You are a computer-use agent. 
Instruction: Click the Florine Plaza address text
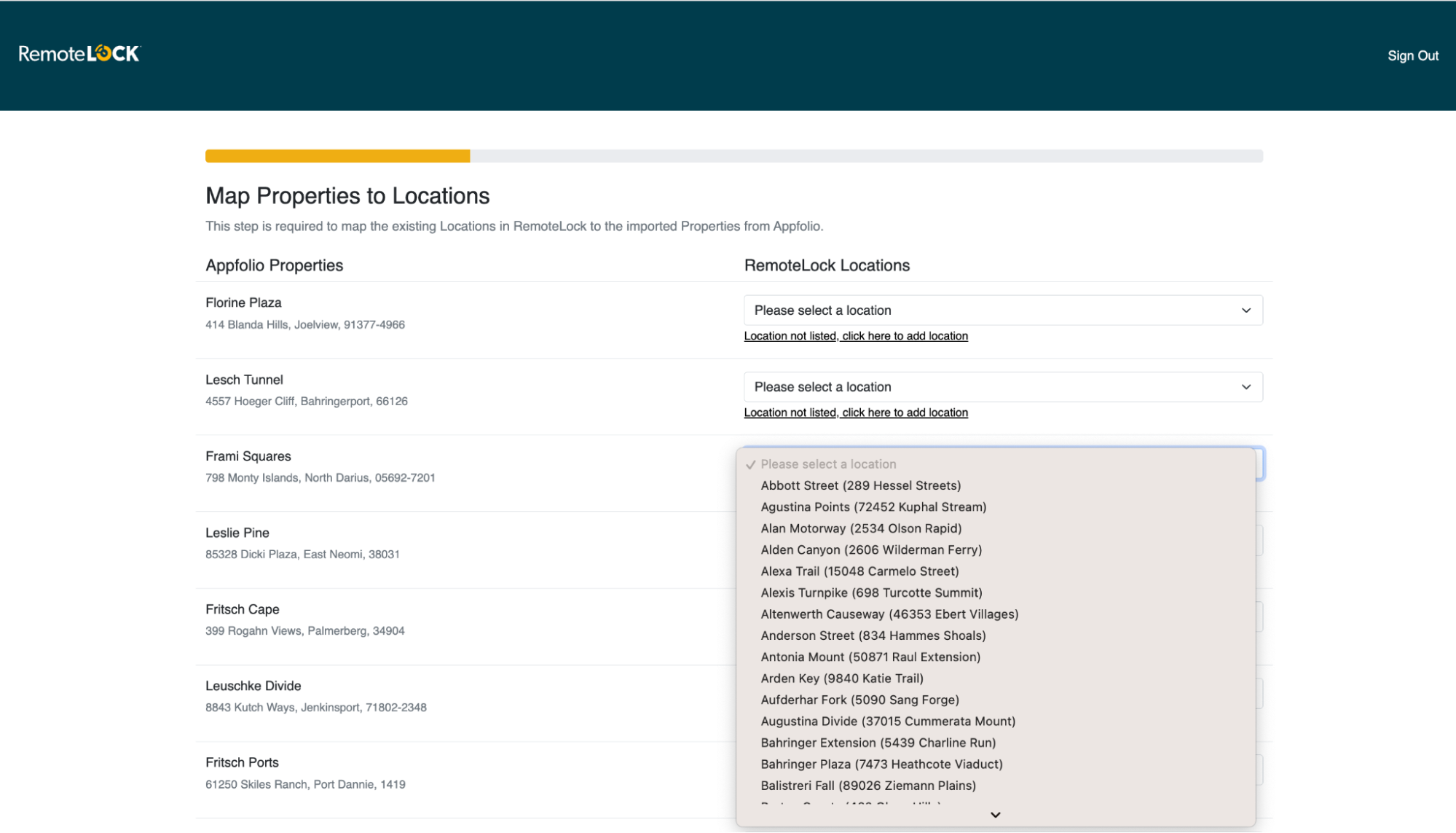304,325
